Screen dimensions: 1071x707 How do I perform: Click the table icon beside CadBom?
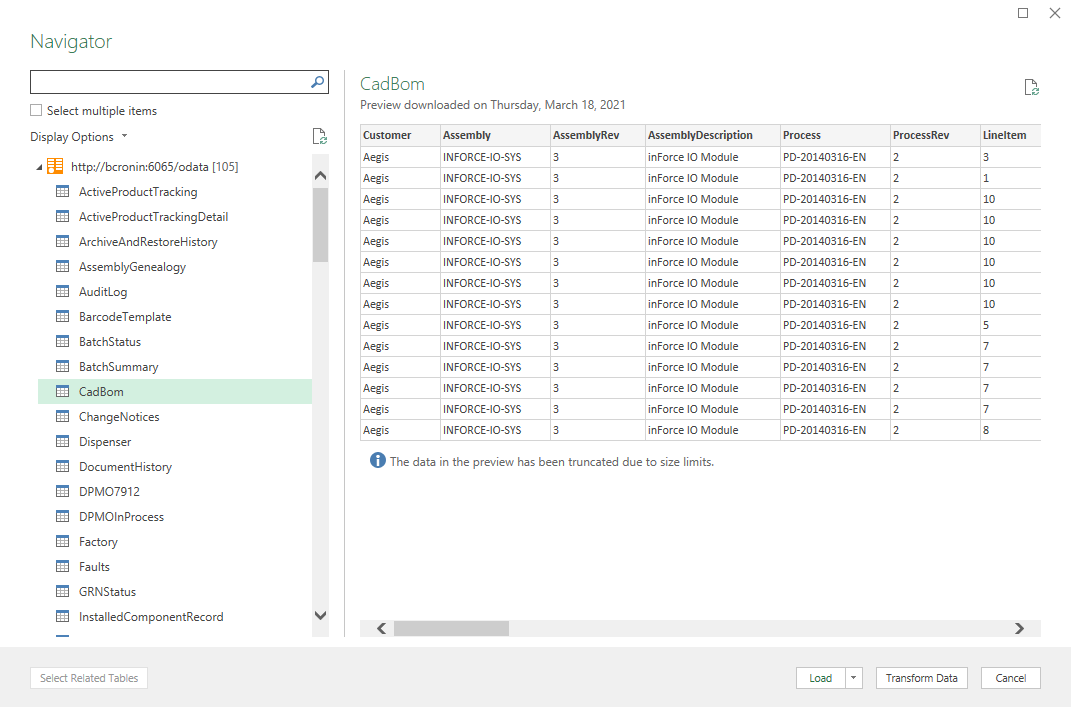tap(63, 391)
